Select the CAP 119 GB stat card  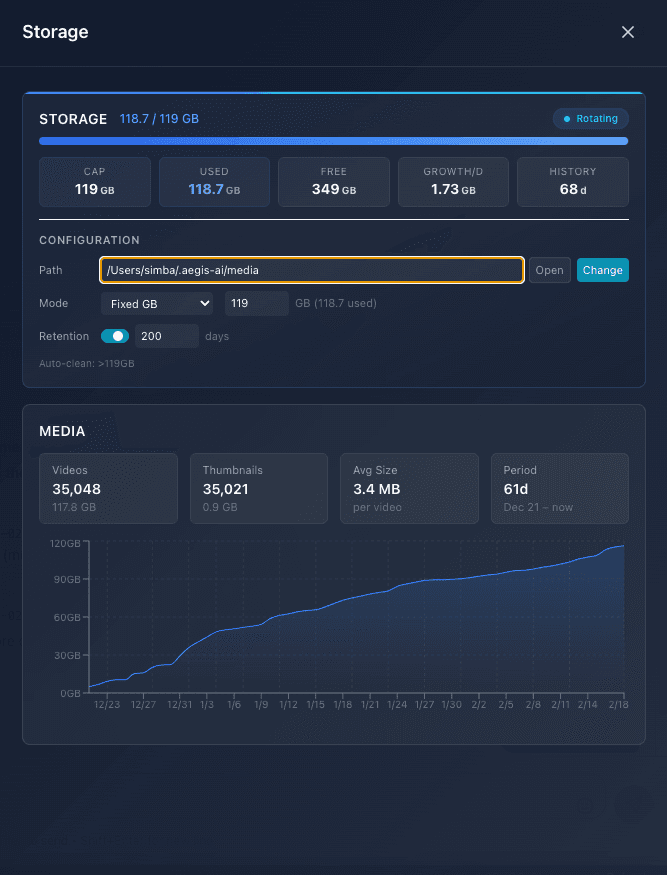95,181
